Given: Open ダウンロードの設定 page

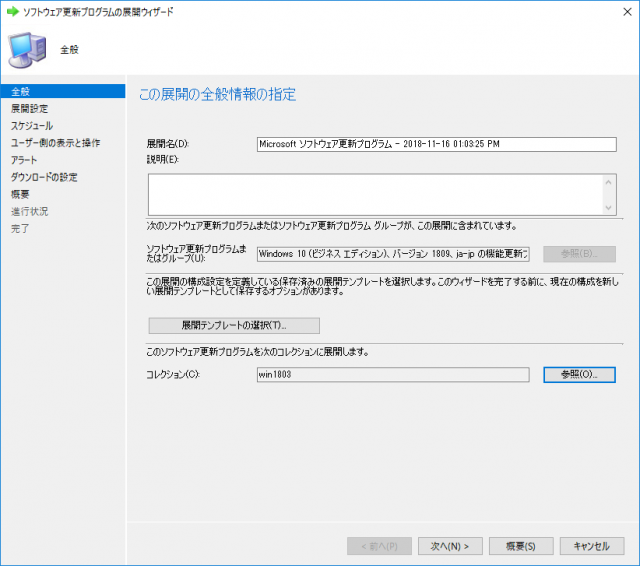Looking at the screenshot, I should (x=44, y=177).
